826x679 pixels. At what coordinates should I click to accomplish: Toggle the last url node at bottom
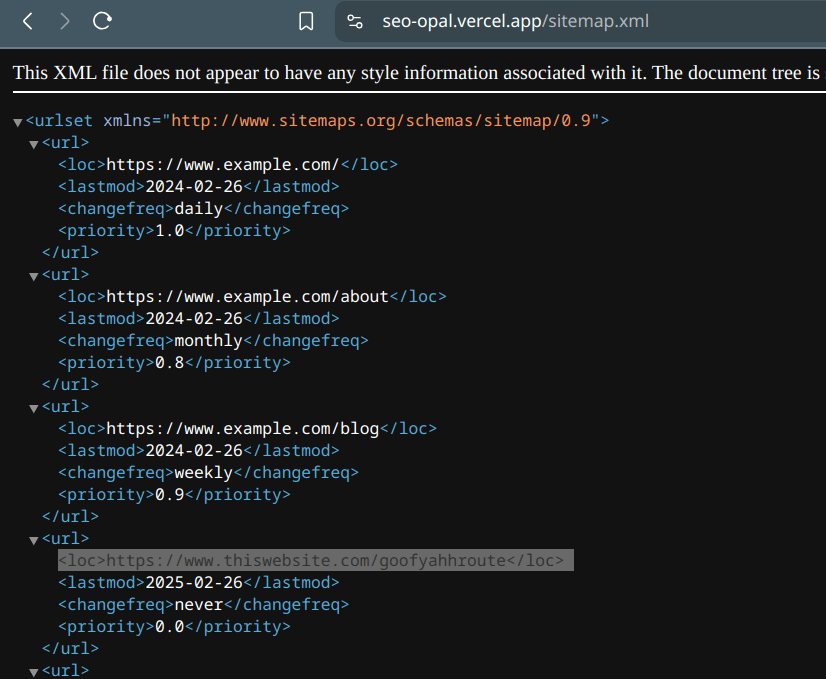(x=34, y=672)
